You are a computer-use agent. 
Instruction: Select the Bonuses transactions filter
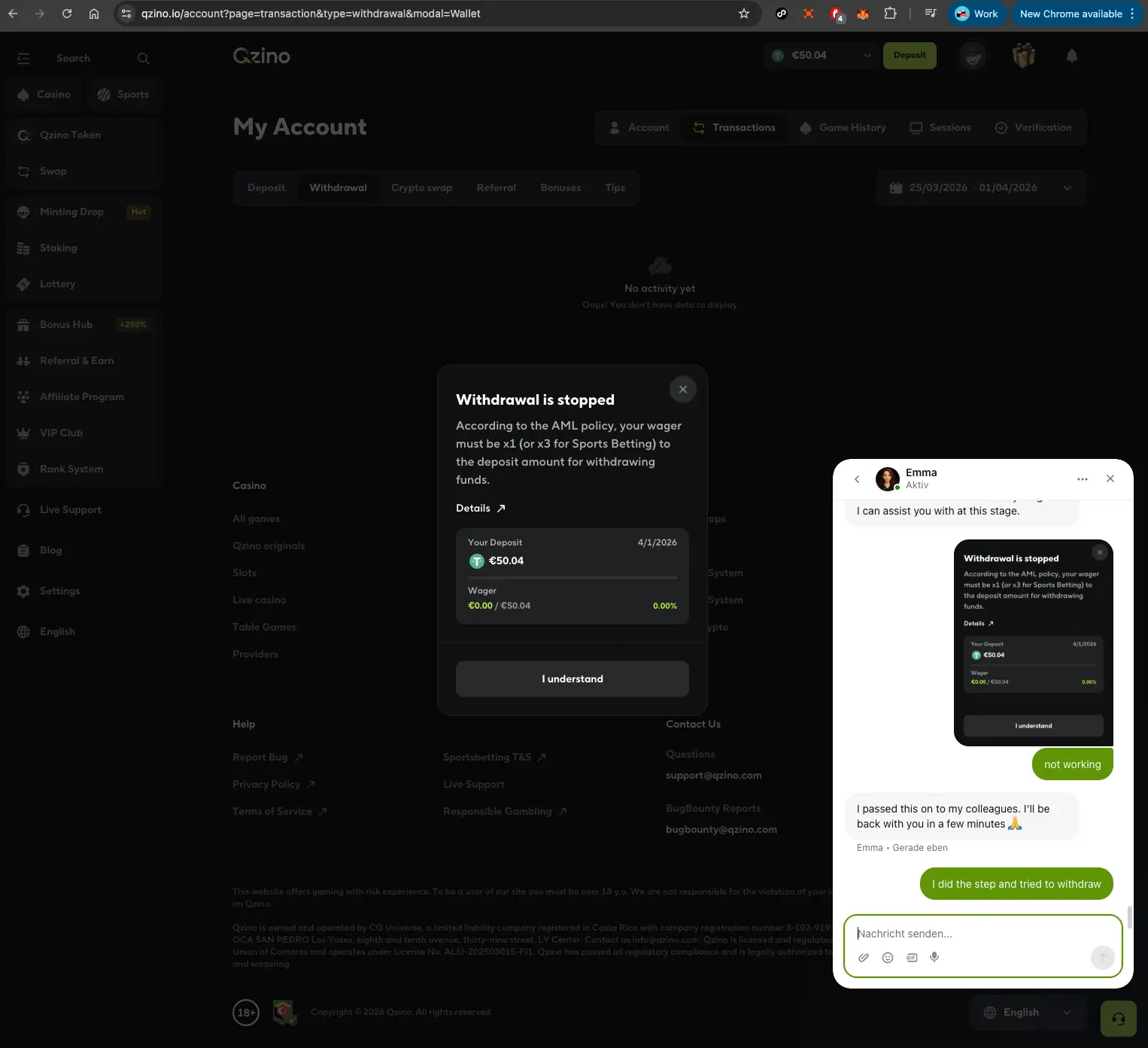point(560,188)
